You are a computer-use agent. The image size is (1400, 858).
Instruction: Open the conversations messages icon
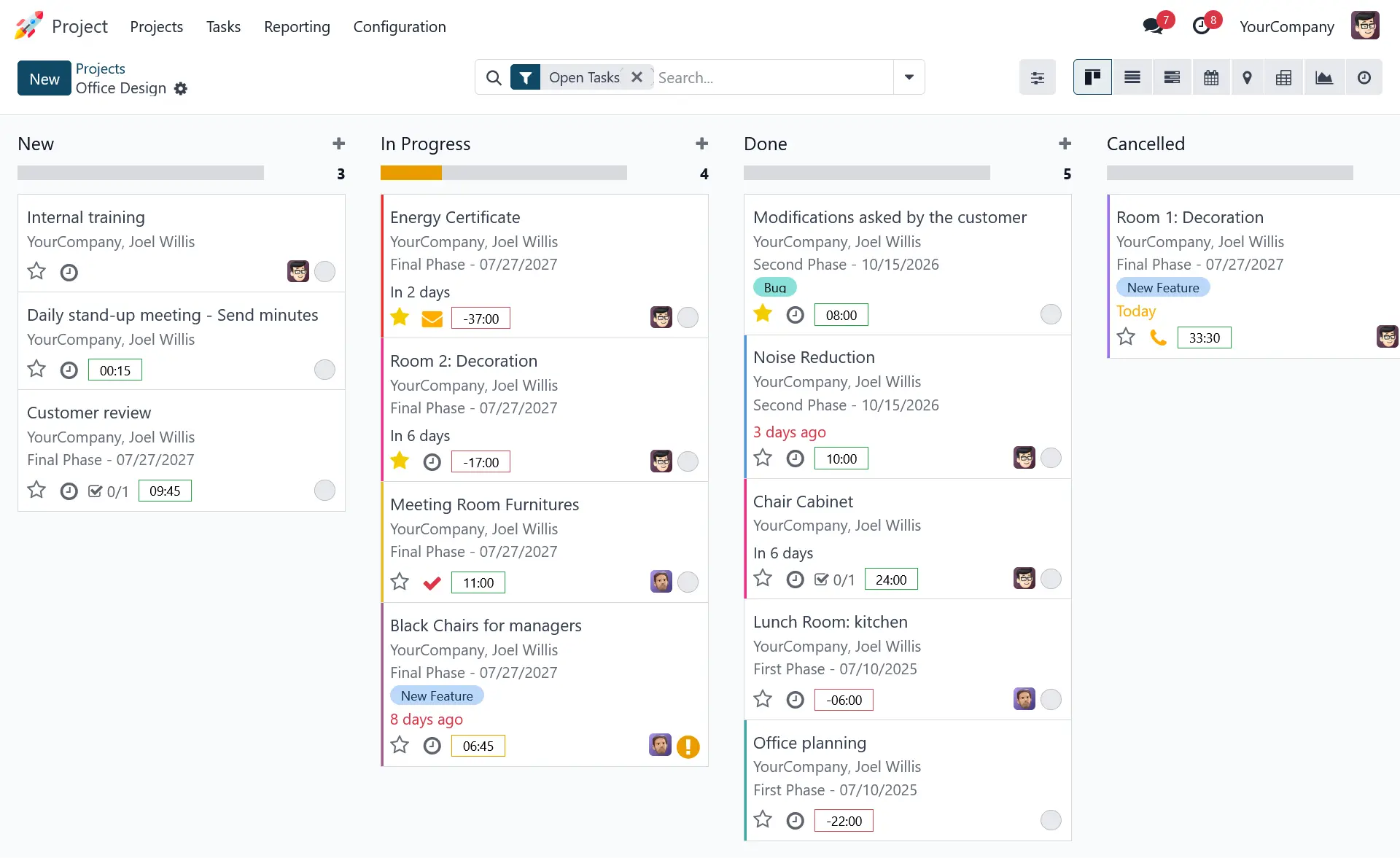click(x=1153, y=26)
